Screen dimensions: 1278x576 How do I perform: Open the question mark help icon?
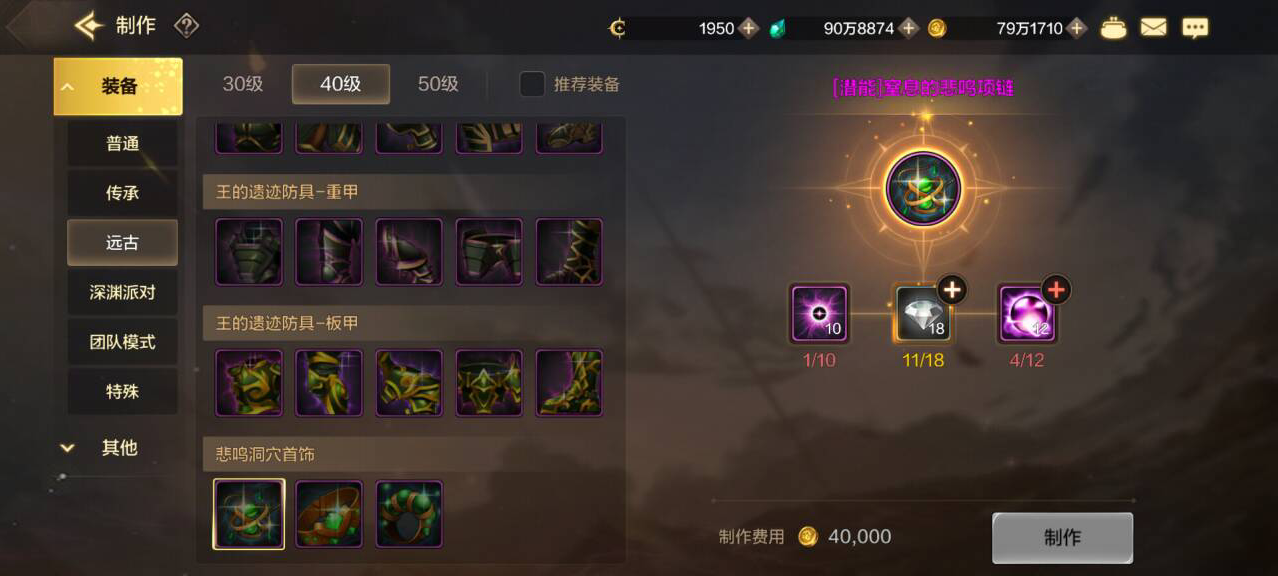point(187,26)
